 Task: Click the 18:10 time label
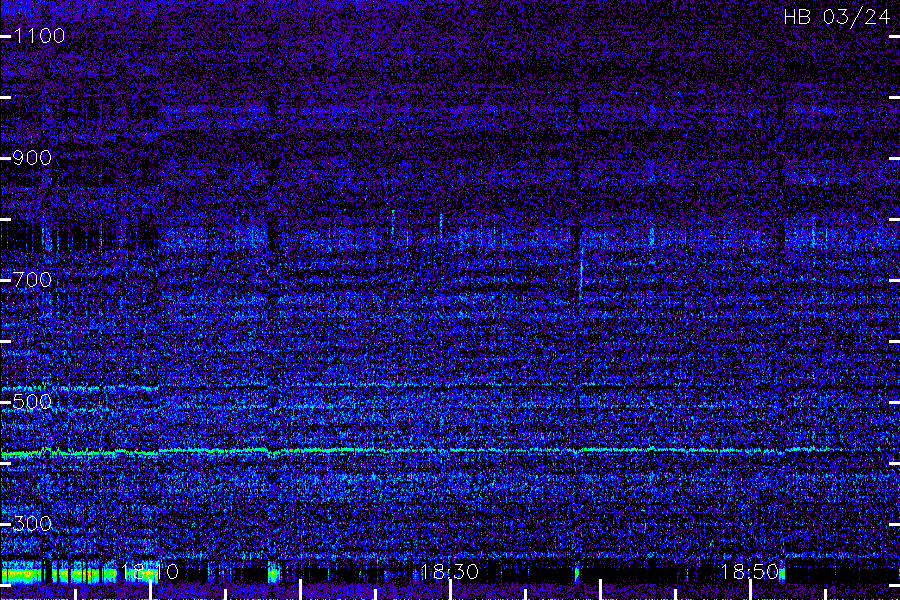click(150, 572)
